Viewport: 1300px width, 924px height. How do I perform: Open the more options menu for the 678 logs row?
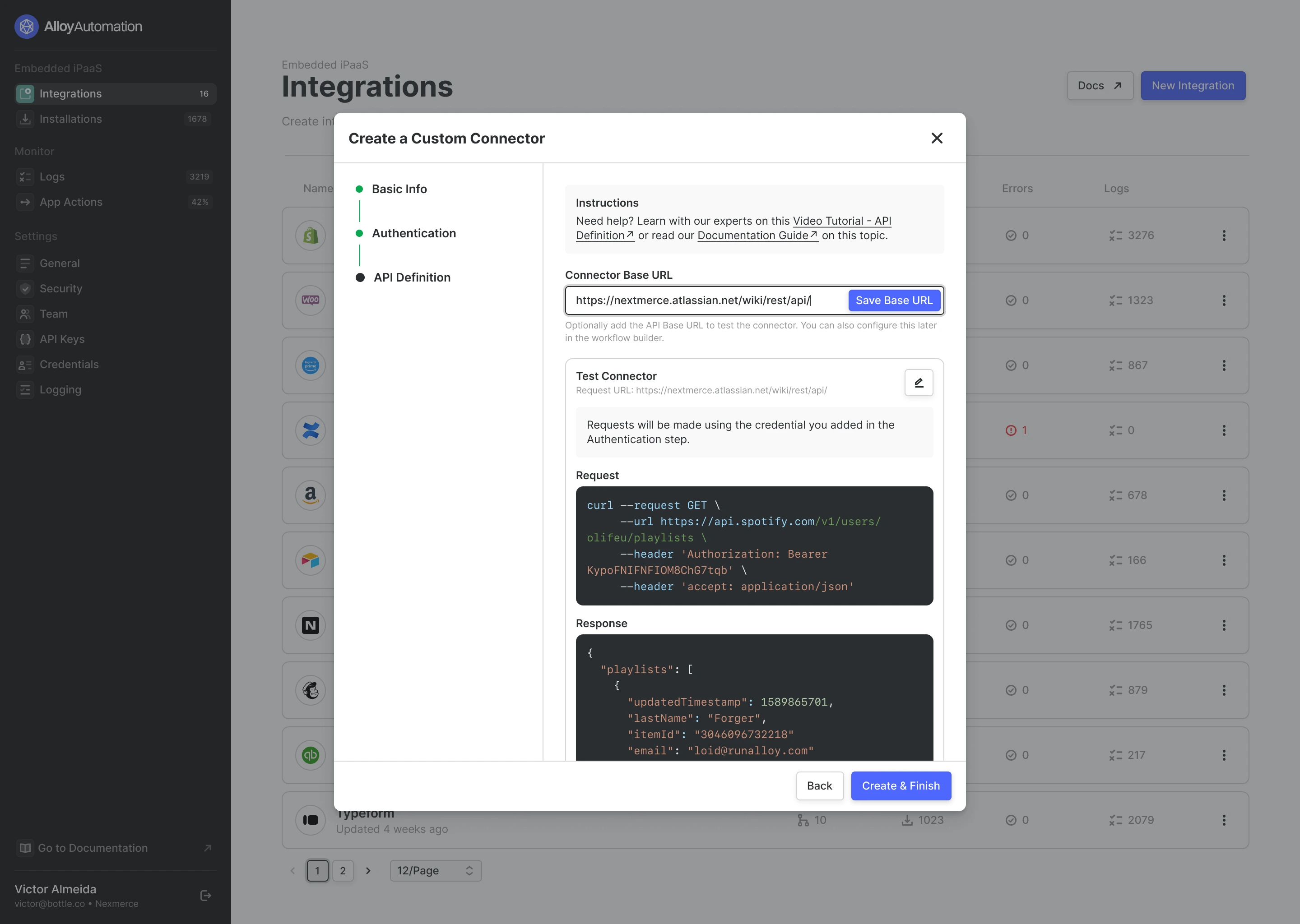(x=1224, y=495)
